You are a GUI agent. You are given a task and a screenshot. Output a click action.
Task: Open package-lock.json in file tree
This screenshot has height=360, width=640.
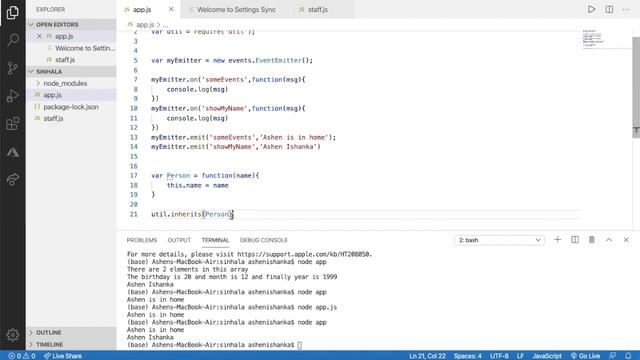[71, 107]
